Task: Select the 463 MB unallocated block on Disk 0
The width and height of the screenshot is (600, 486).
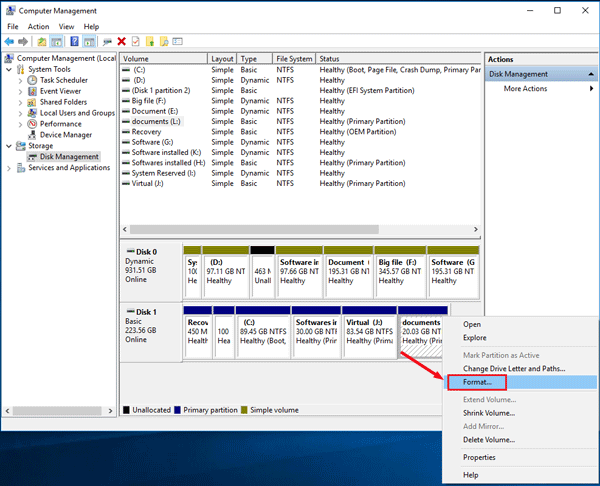Action: 262,271
